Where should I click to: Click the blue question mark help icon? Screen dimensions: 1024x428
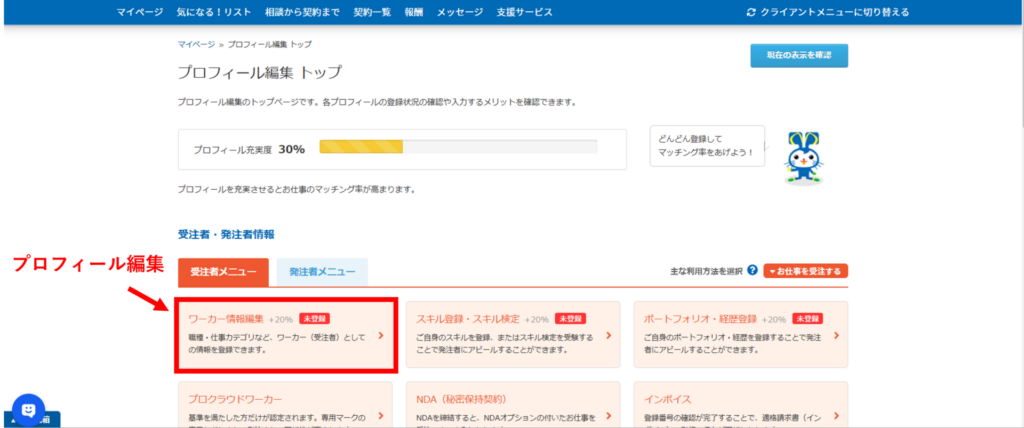(x=752, y=270)
